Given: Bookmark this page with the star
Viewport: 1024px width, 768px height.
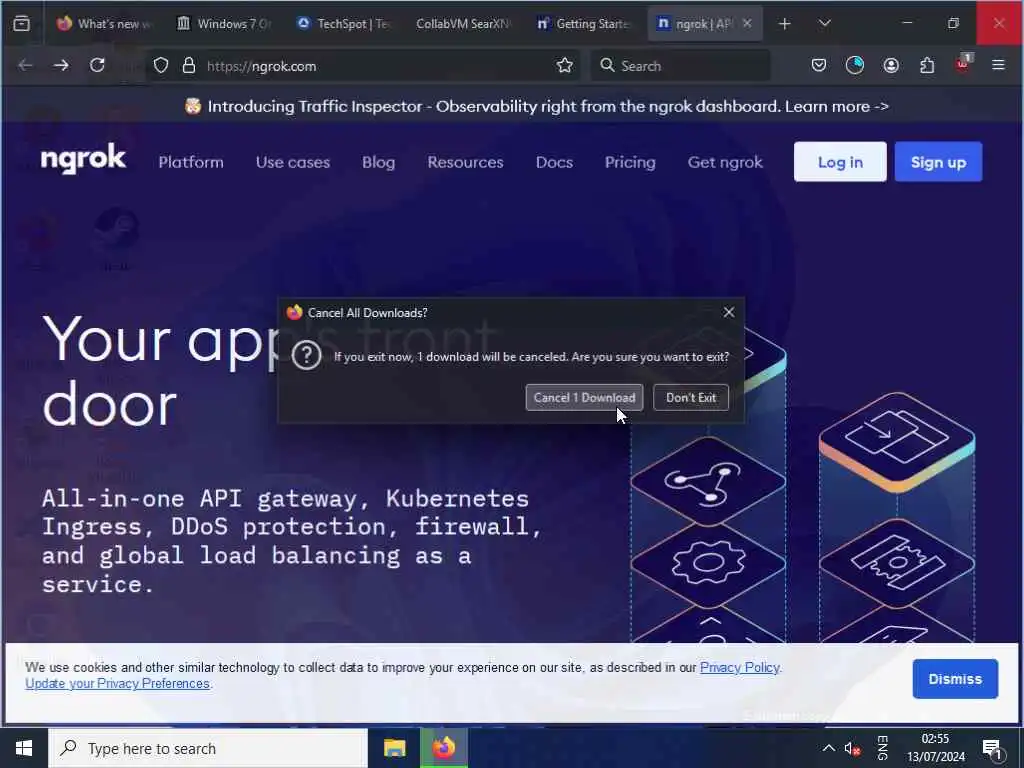Looking at the screenshot, I should (565, 65).
